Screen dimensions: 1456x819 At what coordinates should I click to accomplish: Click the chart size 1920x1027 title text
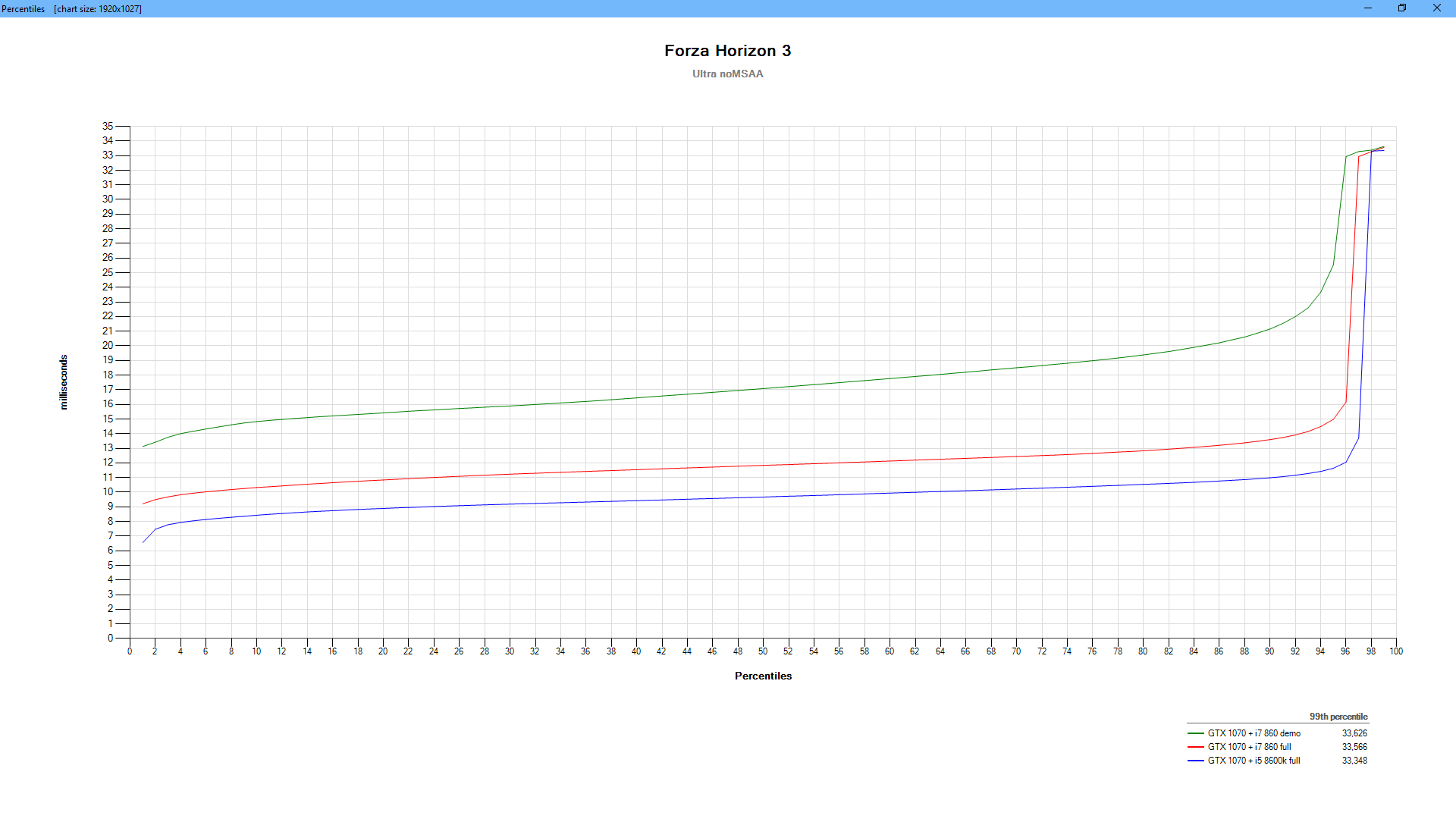98,9
